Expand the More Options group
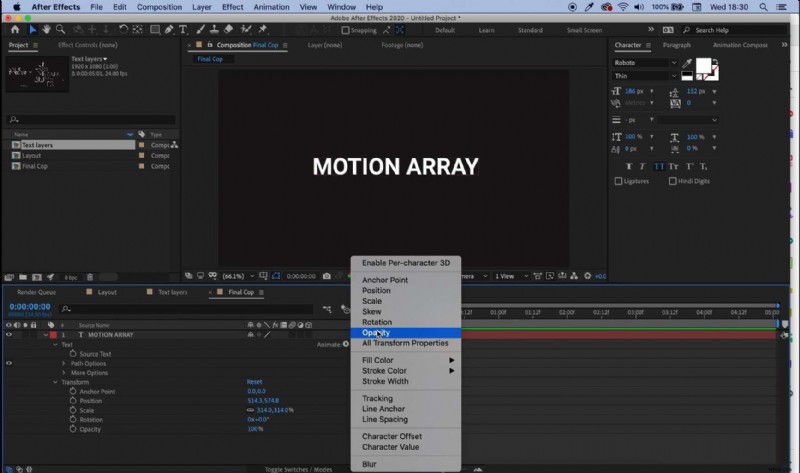 (x=64, y=373)
